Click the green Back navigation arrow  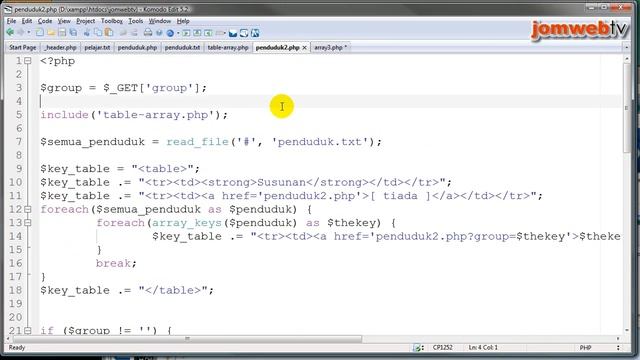(x=10, y=33)
